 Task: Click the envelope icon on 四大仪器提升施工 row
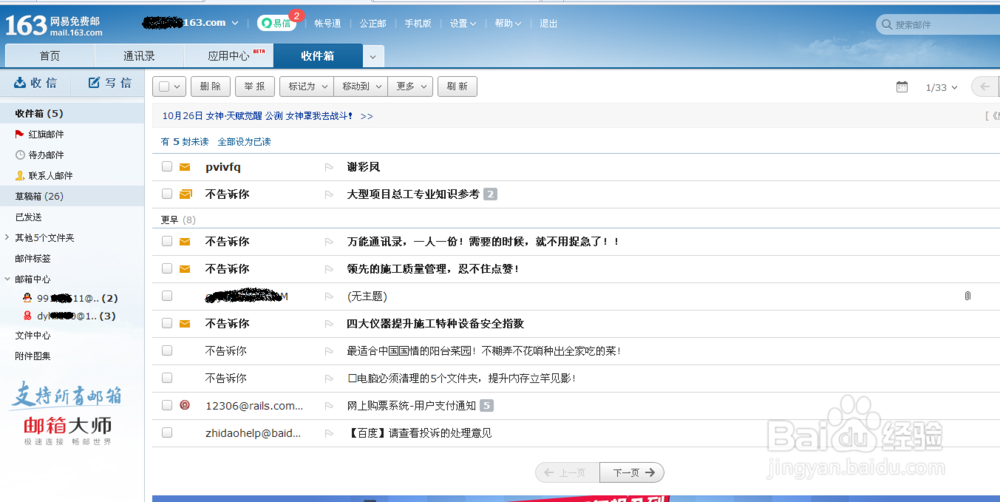185,324
